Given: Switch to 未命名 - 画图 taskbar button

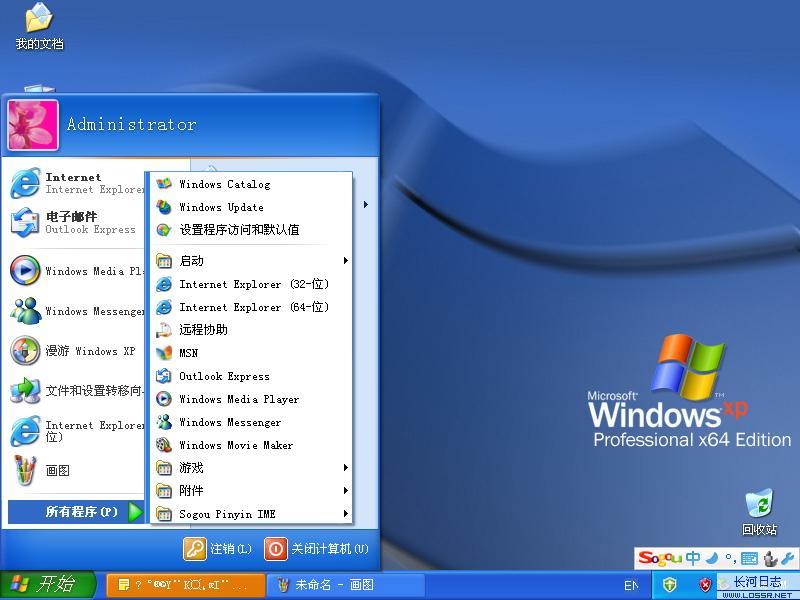Looking at the screenshot, I should [346, 585].
